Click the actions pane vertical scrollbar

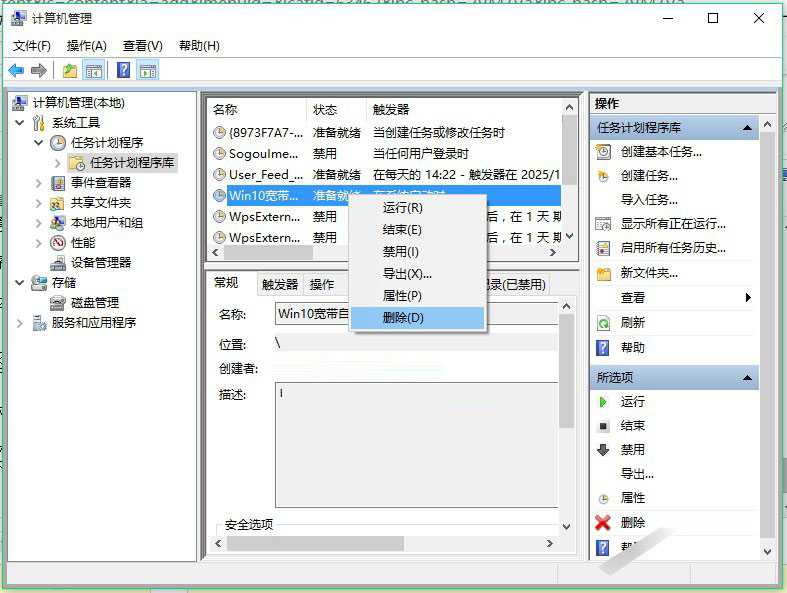coord(767,337)
